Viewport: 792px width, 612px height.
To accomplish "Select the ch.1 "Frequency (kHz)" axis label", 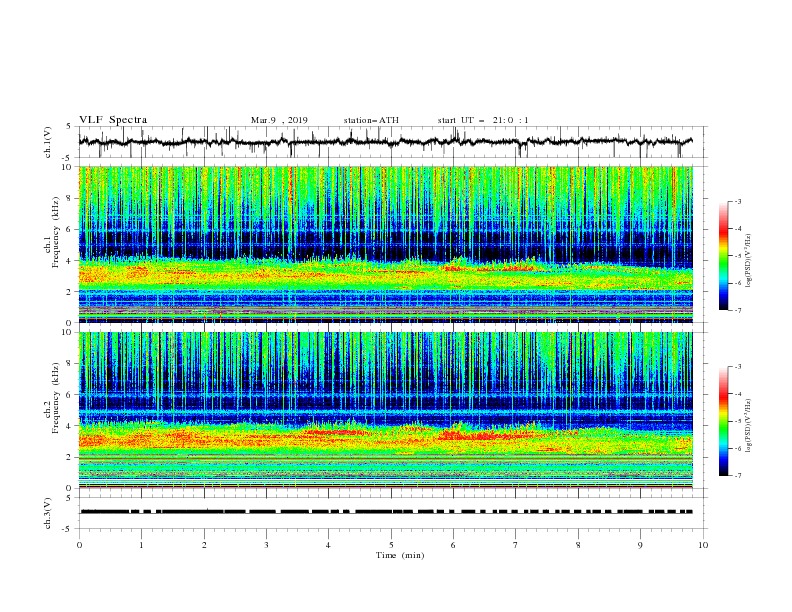I will point(55,234).
